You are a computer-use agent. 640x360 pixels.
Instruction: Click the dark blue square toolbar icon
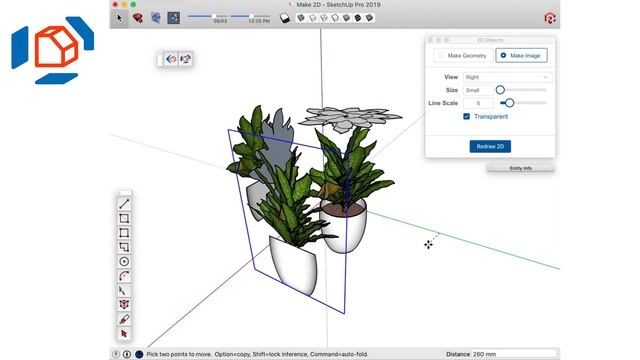[173, 18]
